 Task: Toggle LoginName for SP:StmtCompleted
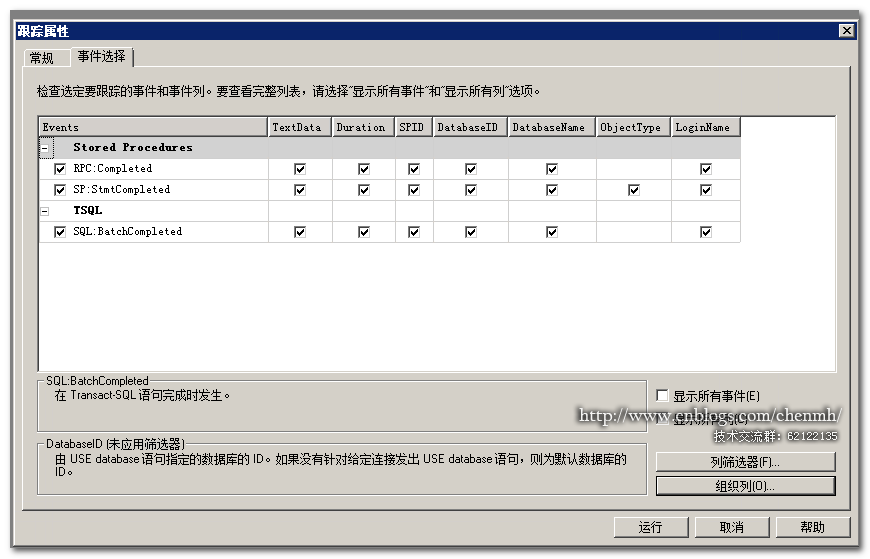pyautogui.click(x=706, y=190)
